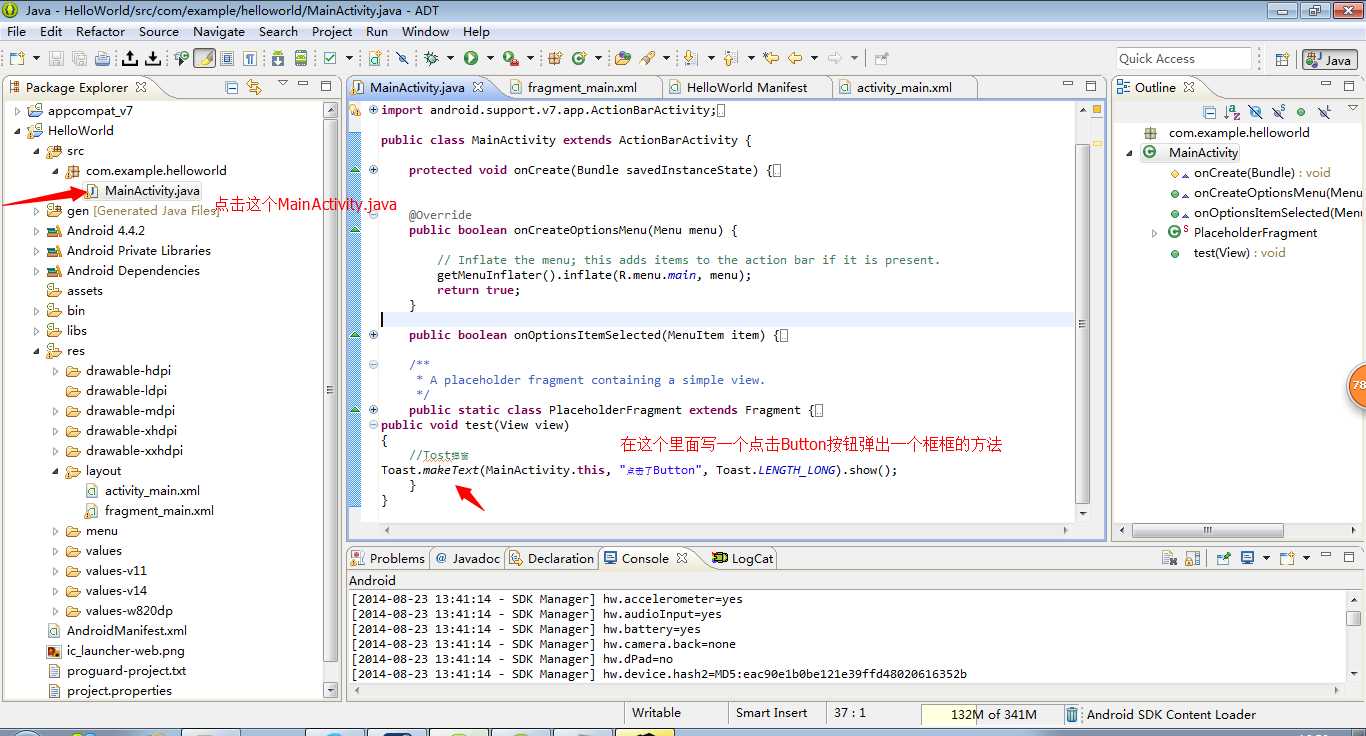Expand the Android 4.4.2 library node
Viewport: 1366px width, 736px height.
[37, 231]
